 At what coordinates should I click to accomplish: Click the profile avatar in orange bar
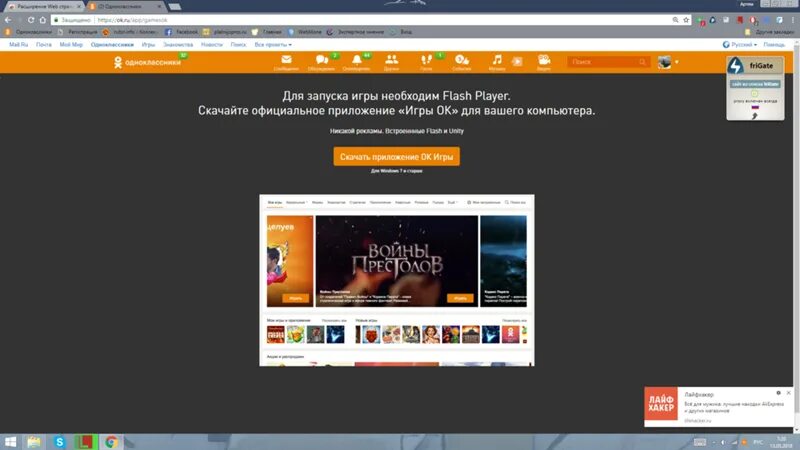pyautogui.click(x=664, y=62)
